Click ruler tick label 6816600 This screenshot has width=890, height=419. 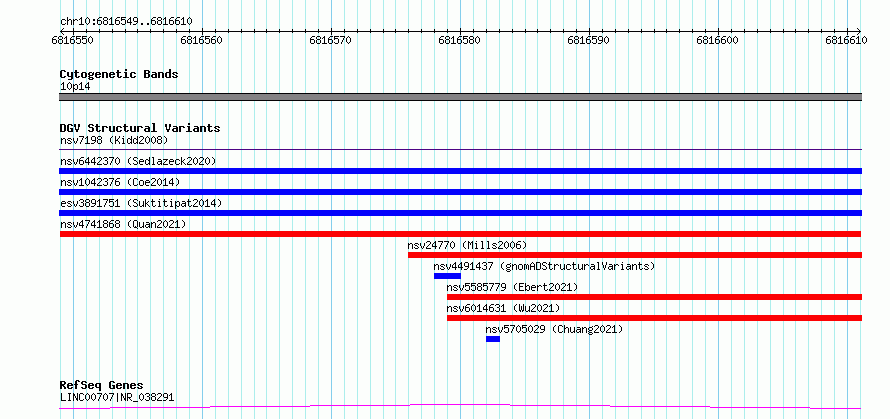(718, 40)
